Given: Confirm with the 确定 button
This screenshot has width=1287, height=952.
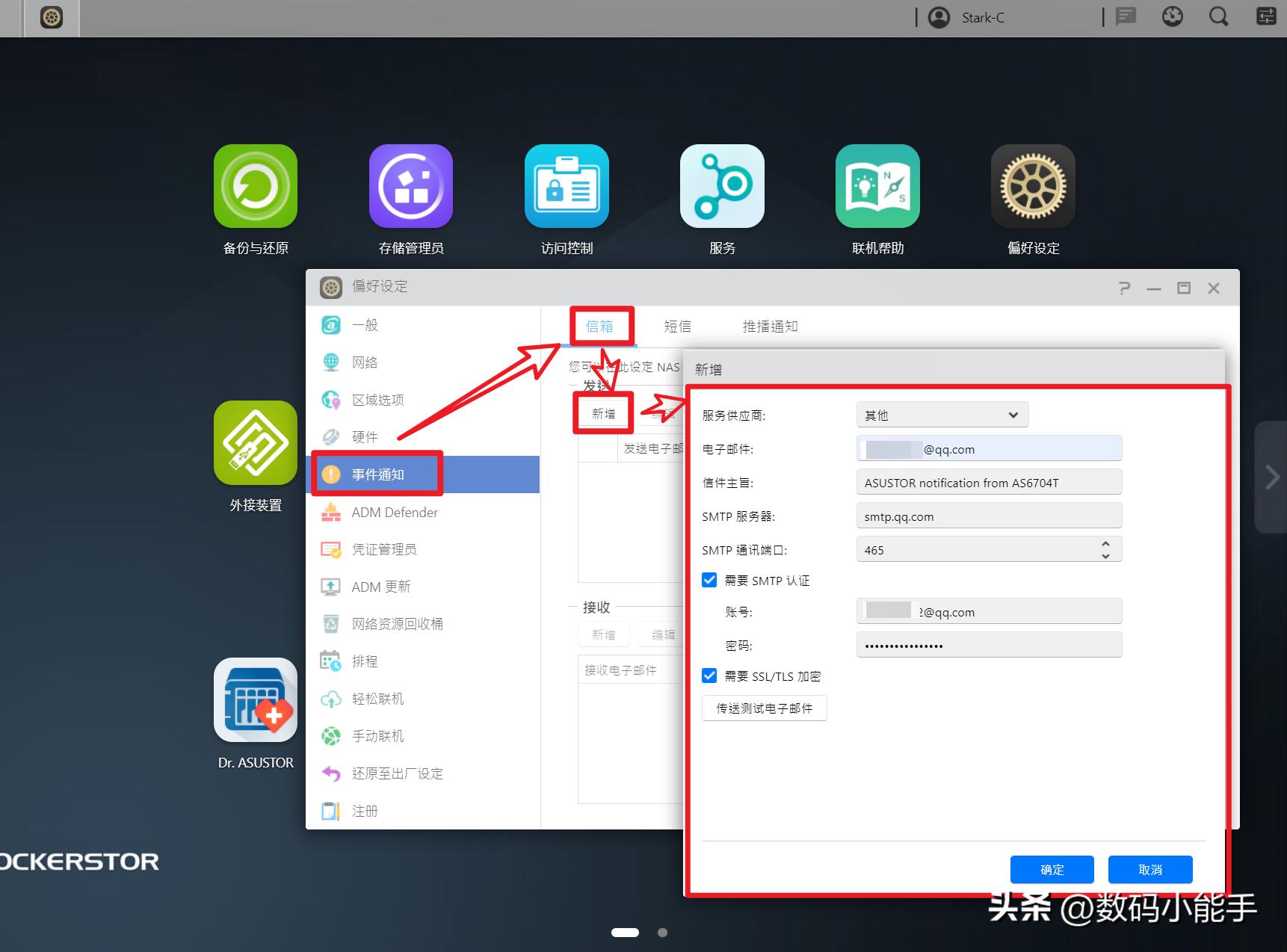Looking at the screenshot, I should (1052, 870).
